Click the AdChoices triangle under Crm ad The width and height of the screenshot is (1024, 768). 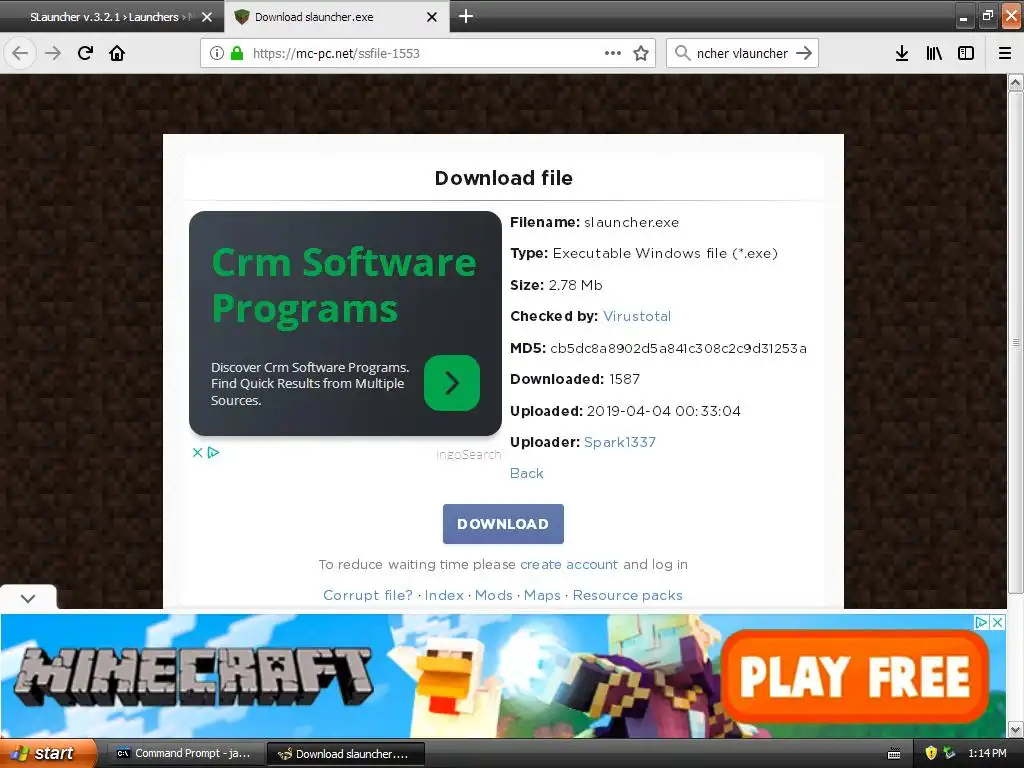[214, 452]
